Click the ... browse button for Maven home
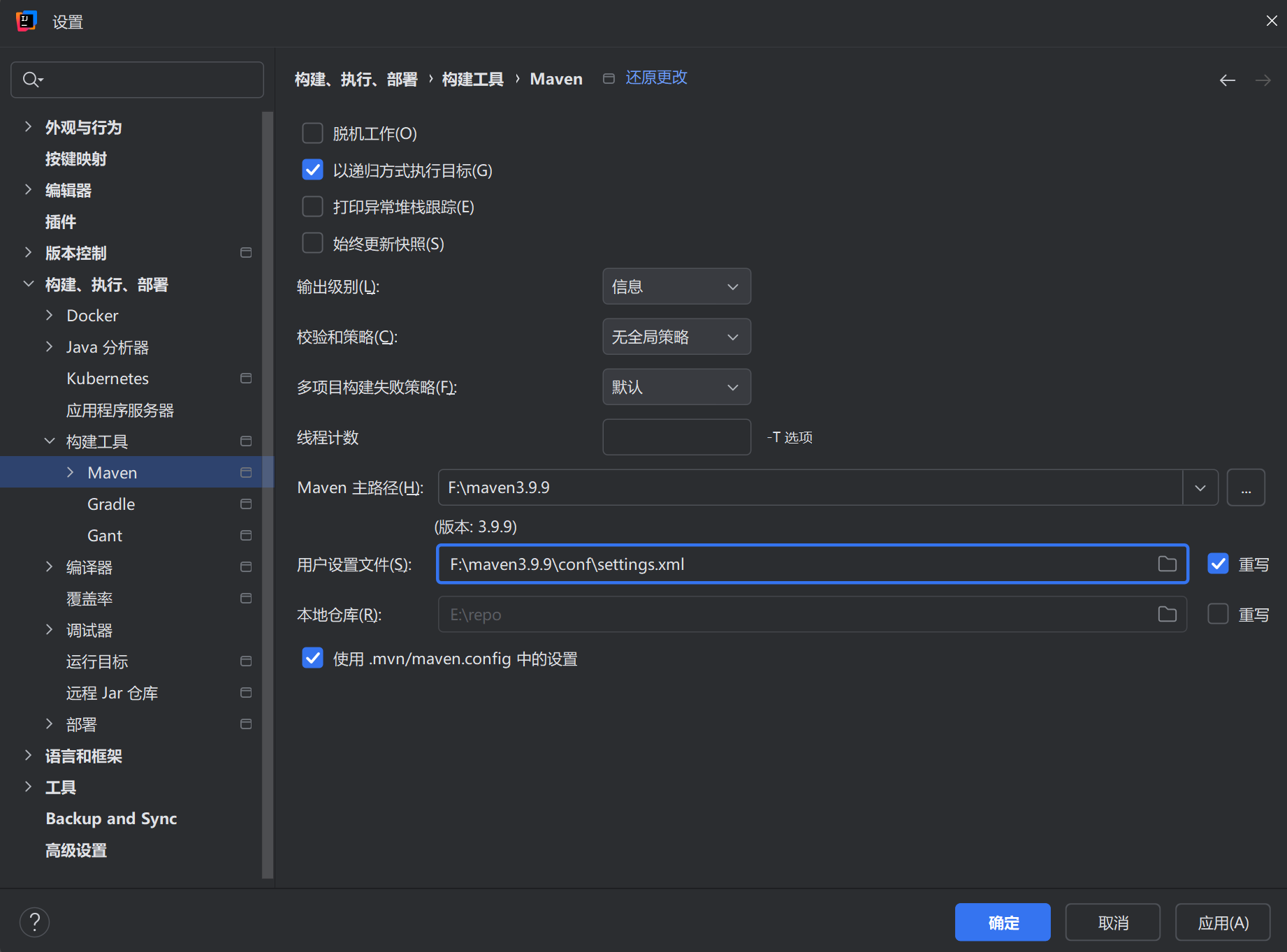 [1246, 488]
